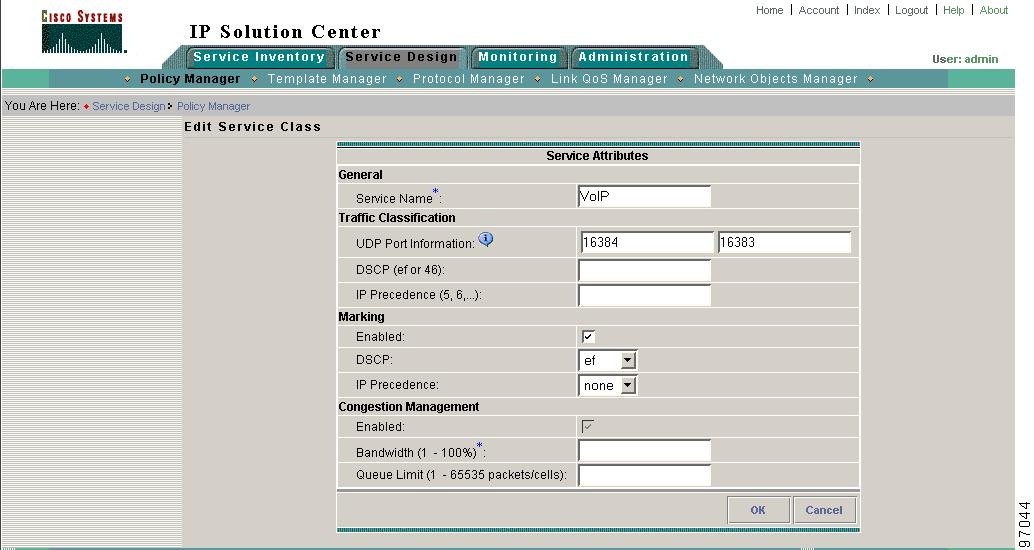Click the Queue Limit input field

click(644, 475)
